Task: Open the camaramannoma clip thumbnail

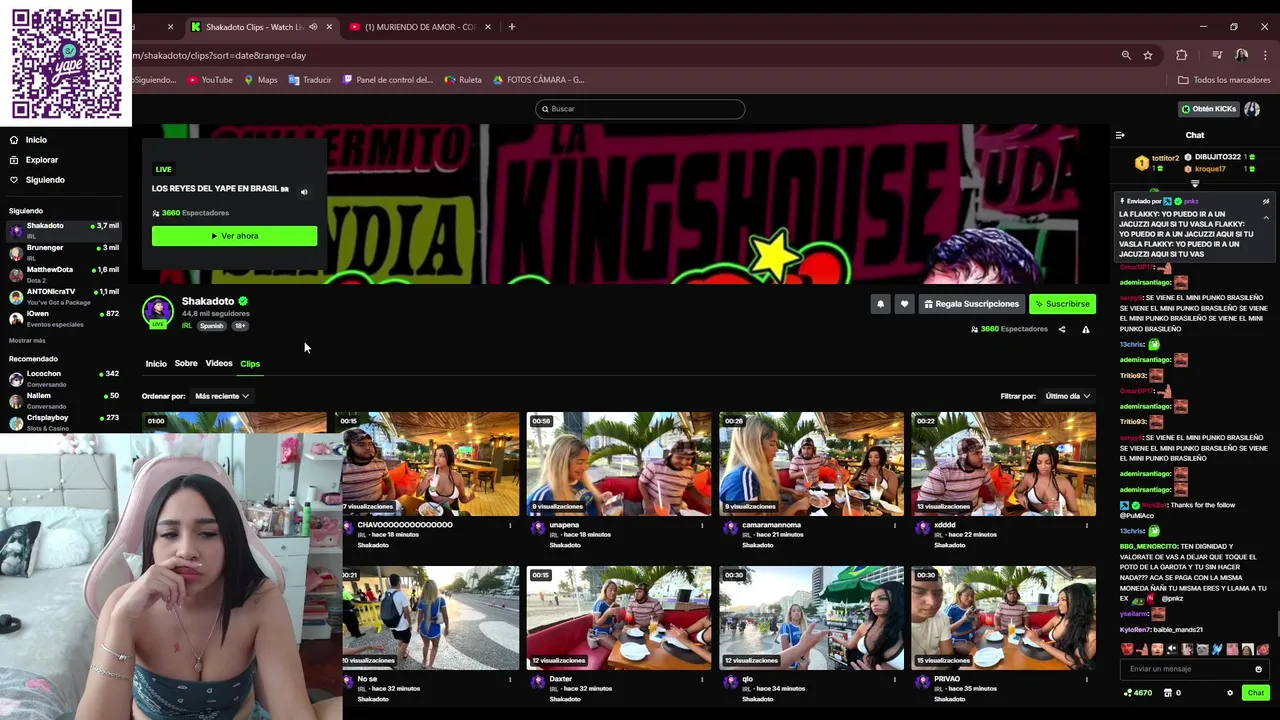Action: point(811,464)
